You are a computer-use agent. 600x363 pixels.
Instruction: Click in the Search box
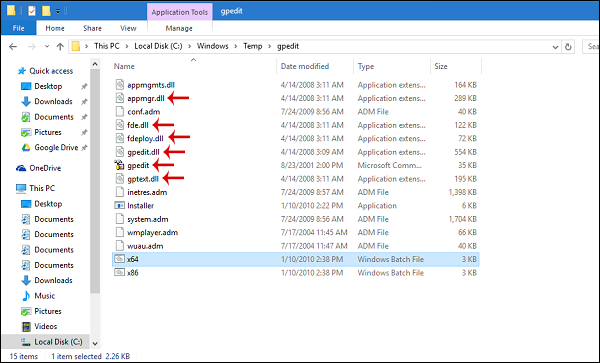pyautogui.click(x=591, y=46)
